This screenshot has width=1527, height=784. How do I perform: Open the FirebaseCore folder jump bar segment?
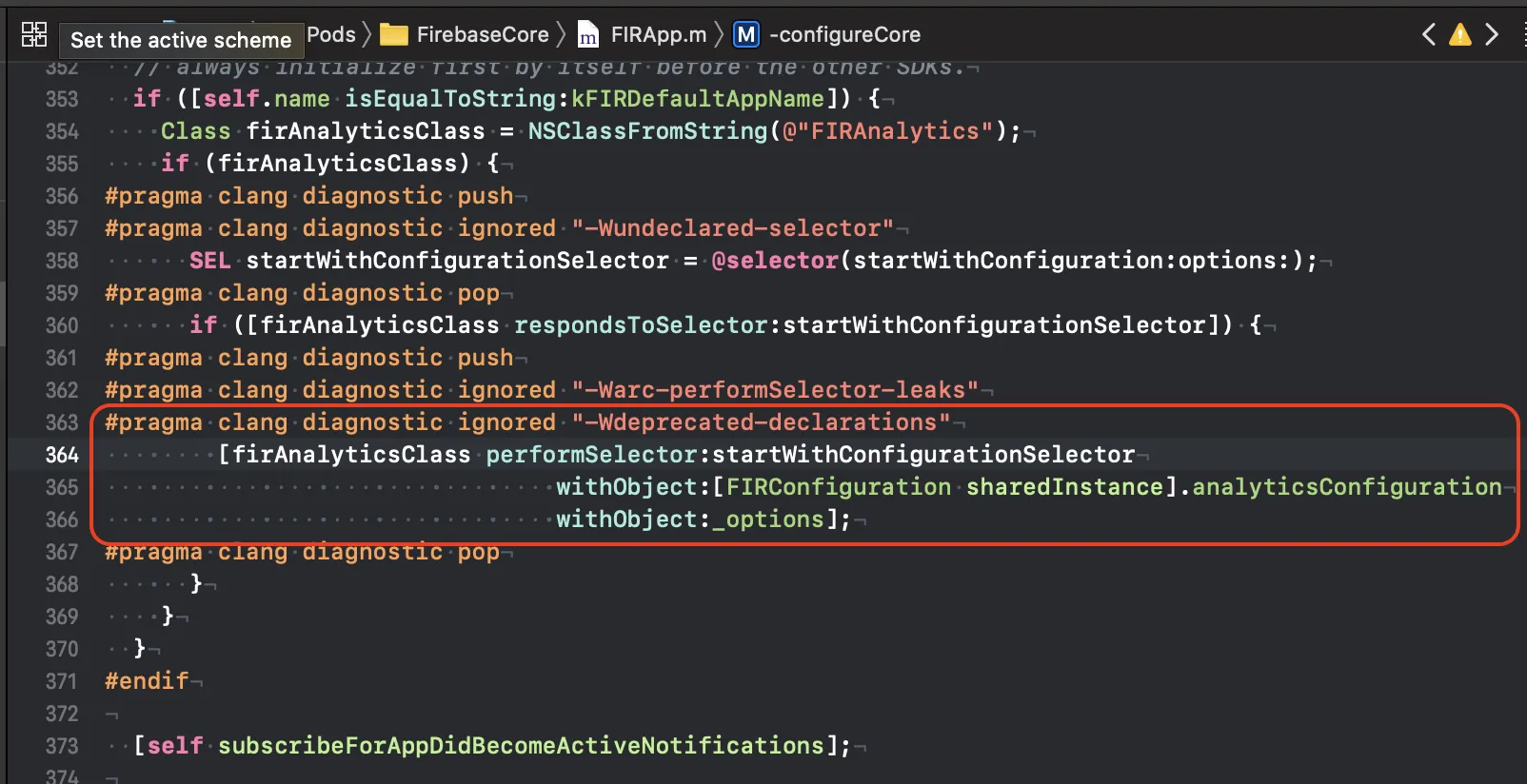pos(465,35)
